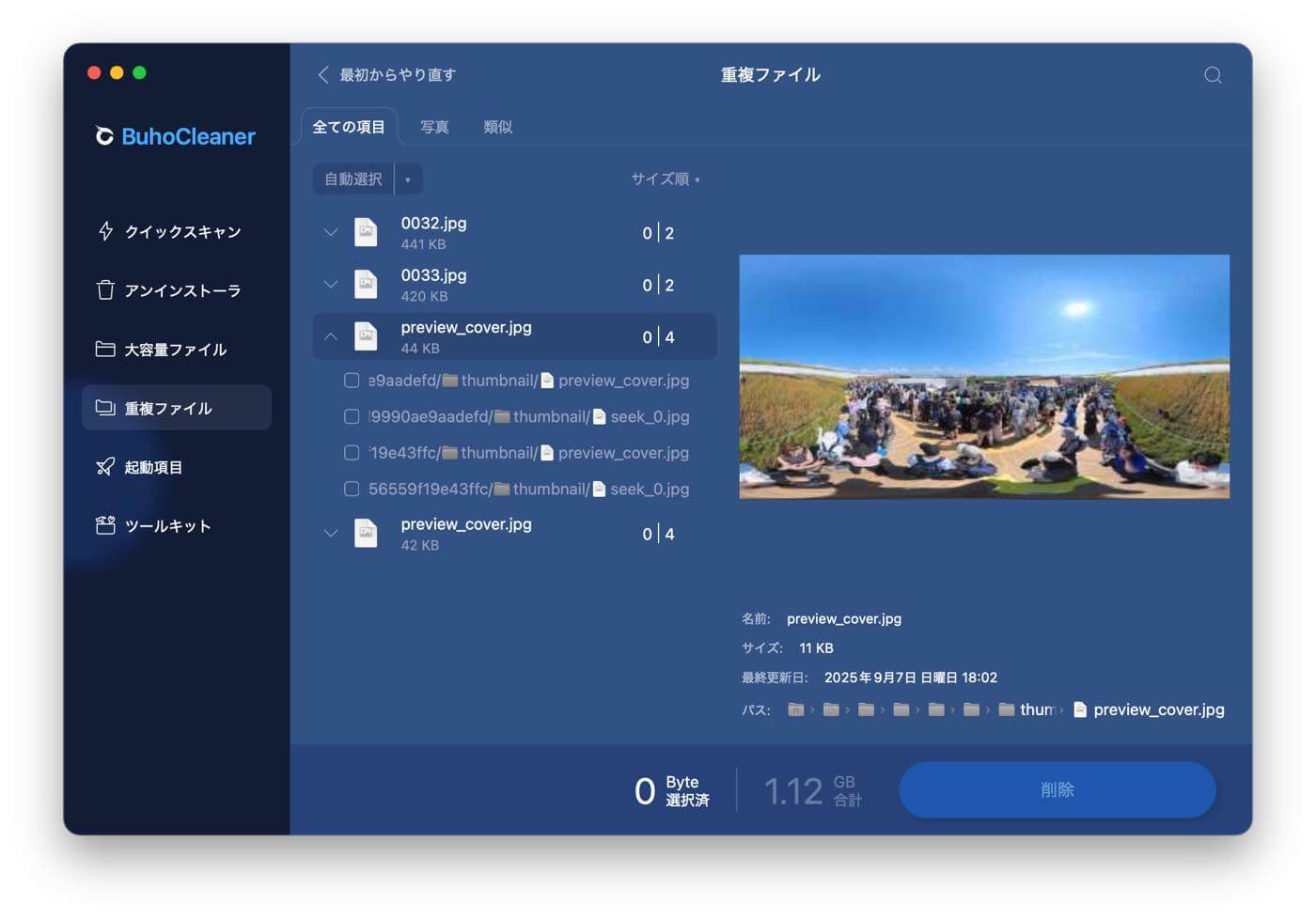Select the seek_0.jpg duplicate checkbox

(x=352, y=416)
